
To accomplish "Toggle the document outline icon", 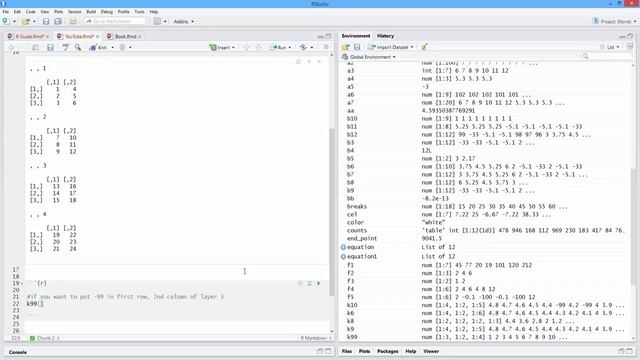I will pos(326,47).
